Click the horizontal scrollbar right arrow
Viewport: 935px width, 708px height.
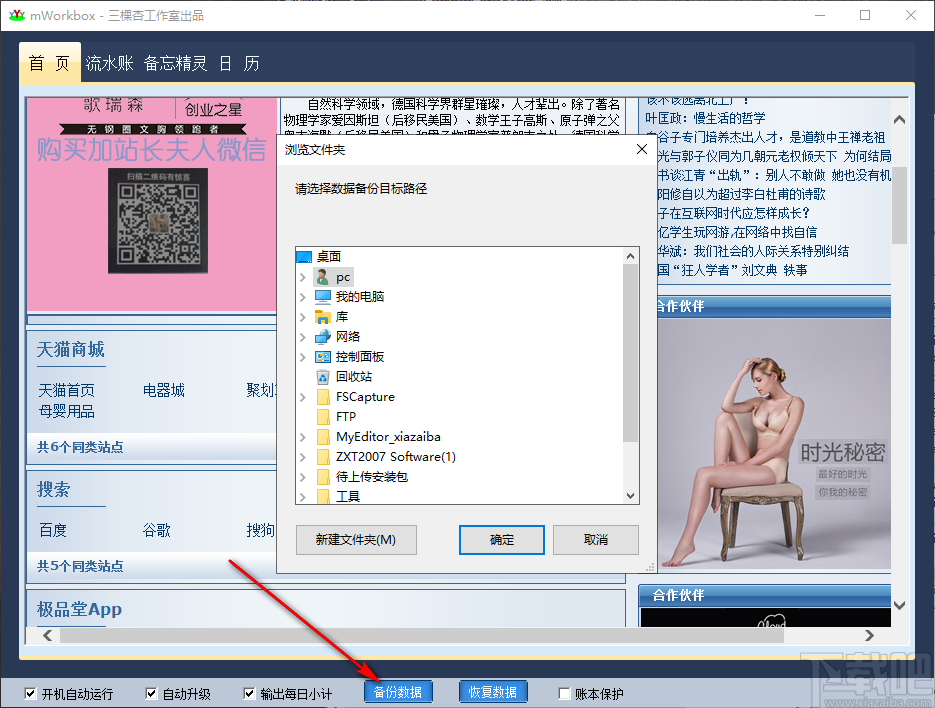tap(869, 636)
